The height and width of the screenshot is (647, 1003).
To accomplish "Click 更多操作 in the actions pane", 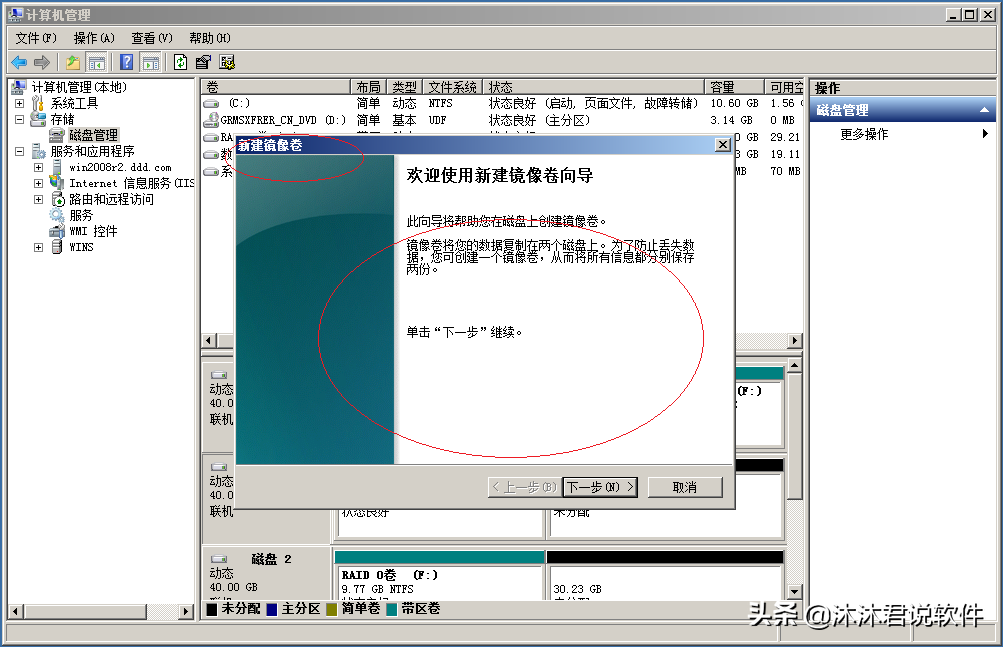I will [x=864, y=134].
